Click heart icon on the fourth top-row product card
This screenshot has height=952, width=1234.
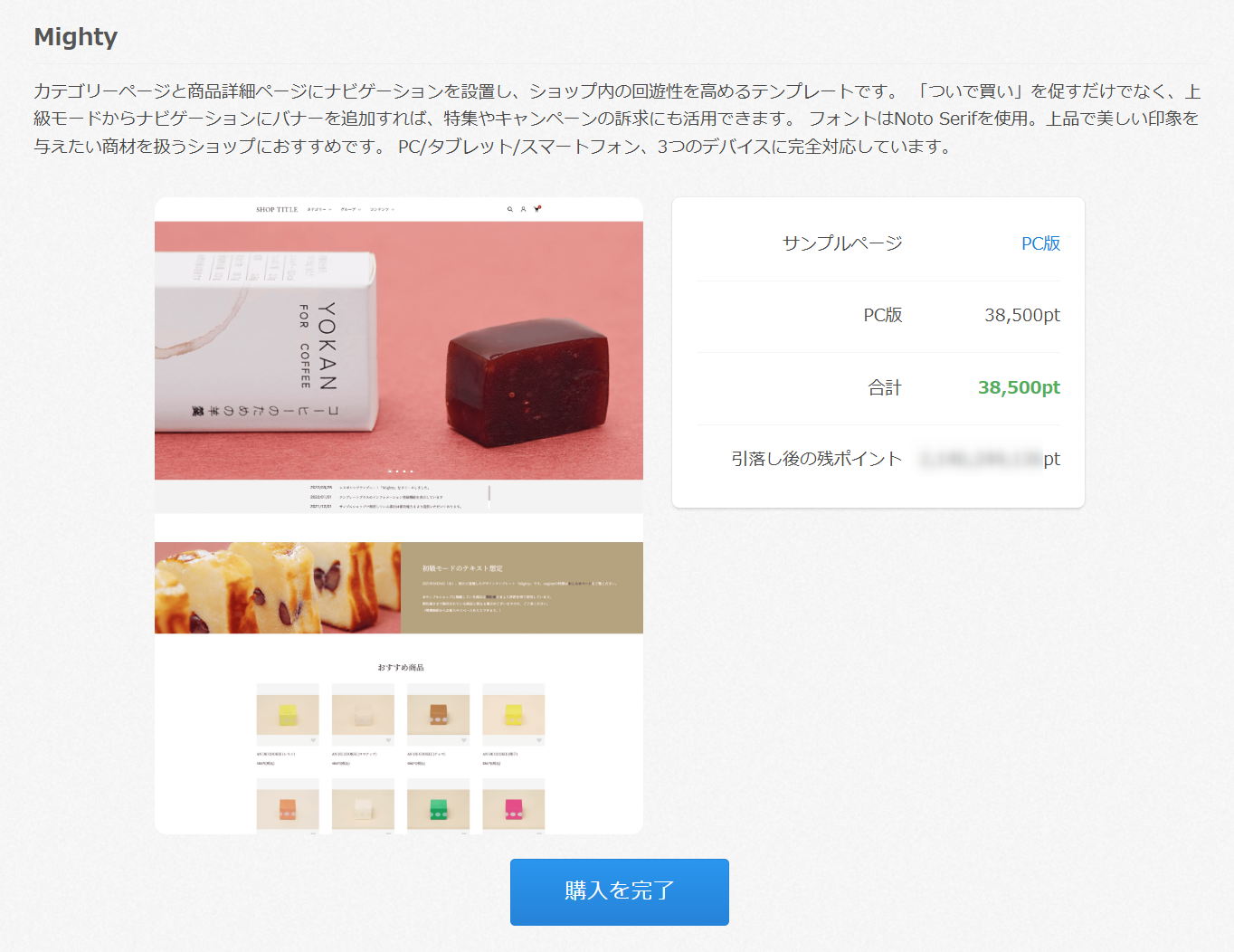point(539,740)
